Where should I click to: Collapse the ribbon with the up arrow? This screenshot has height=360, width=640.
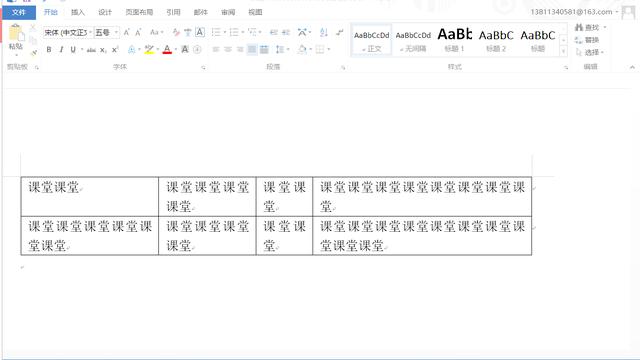pyautogui.click(x=632, y=67)
